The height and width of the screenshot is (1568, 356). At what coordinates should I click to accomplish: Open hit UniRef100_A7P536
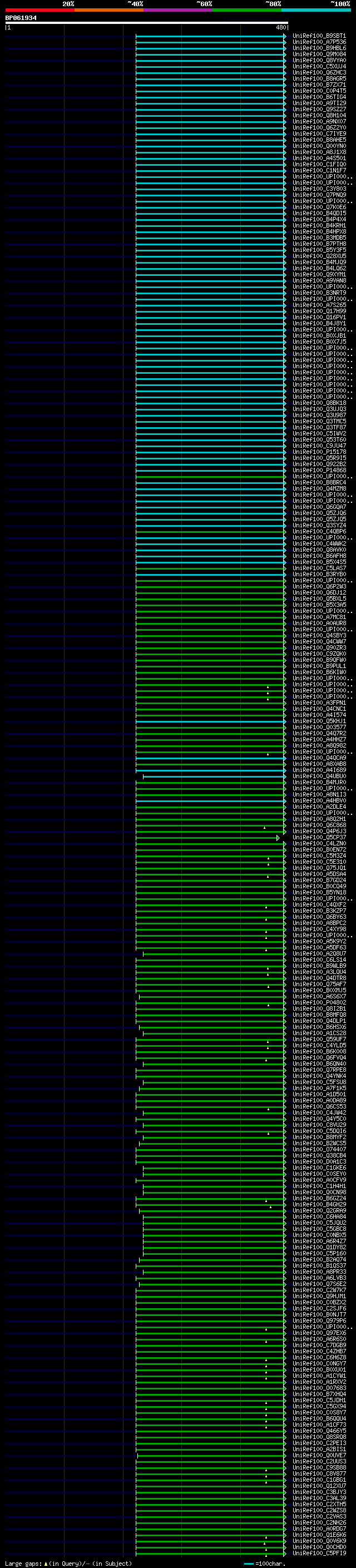click(319, 42)
